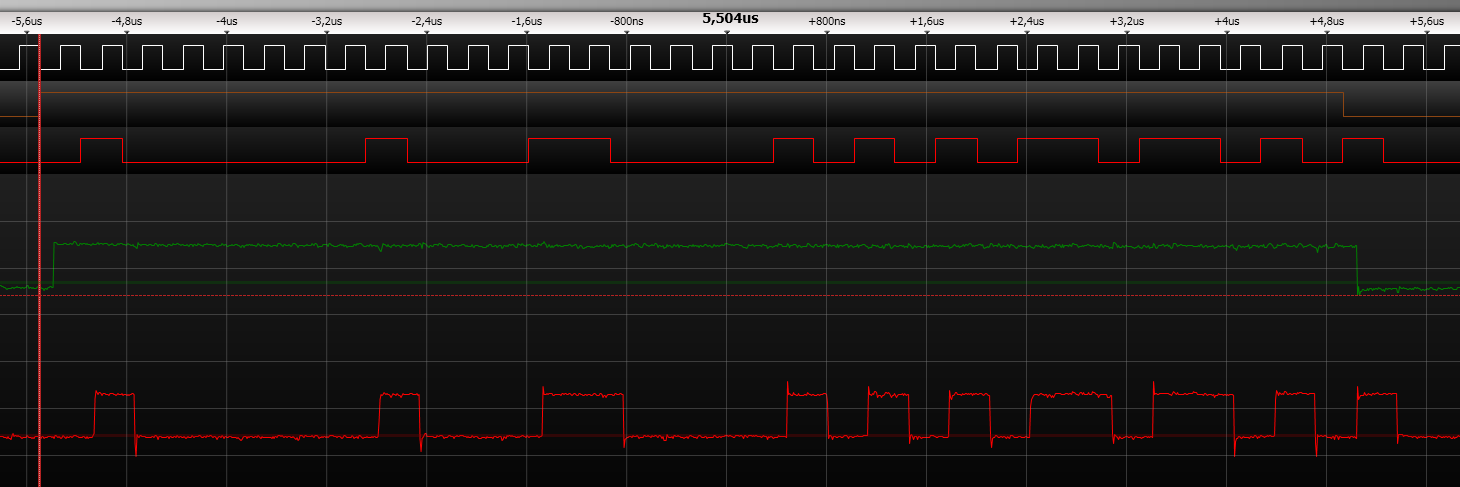This screenshot has width=1460, height=487.
Task: Click the green analog trace falling edge
Action: pyautogui.click(x=1357, y=268)
